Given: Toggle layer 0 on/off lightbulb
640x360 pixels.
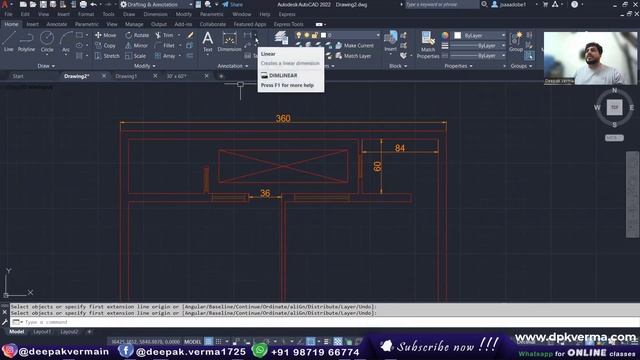Looking at the screenshot, I should click(x=299, y=36).
